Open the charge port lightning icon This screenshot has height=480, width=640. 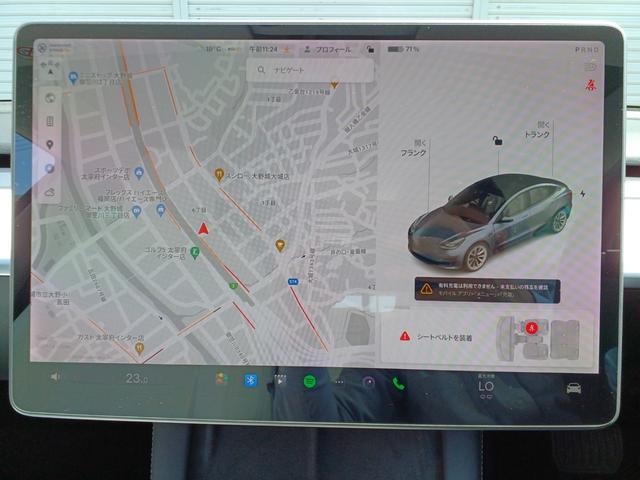coord(582,193)
